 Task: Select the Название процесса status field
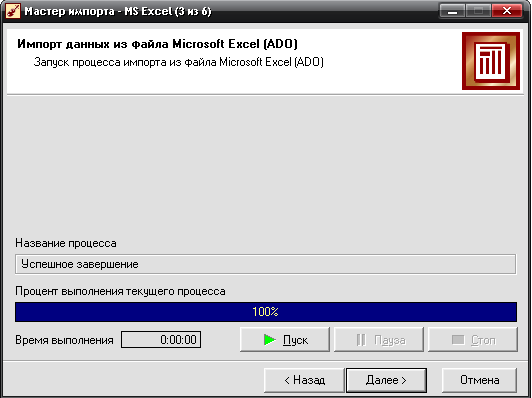(266, 264)
